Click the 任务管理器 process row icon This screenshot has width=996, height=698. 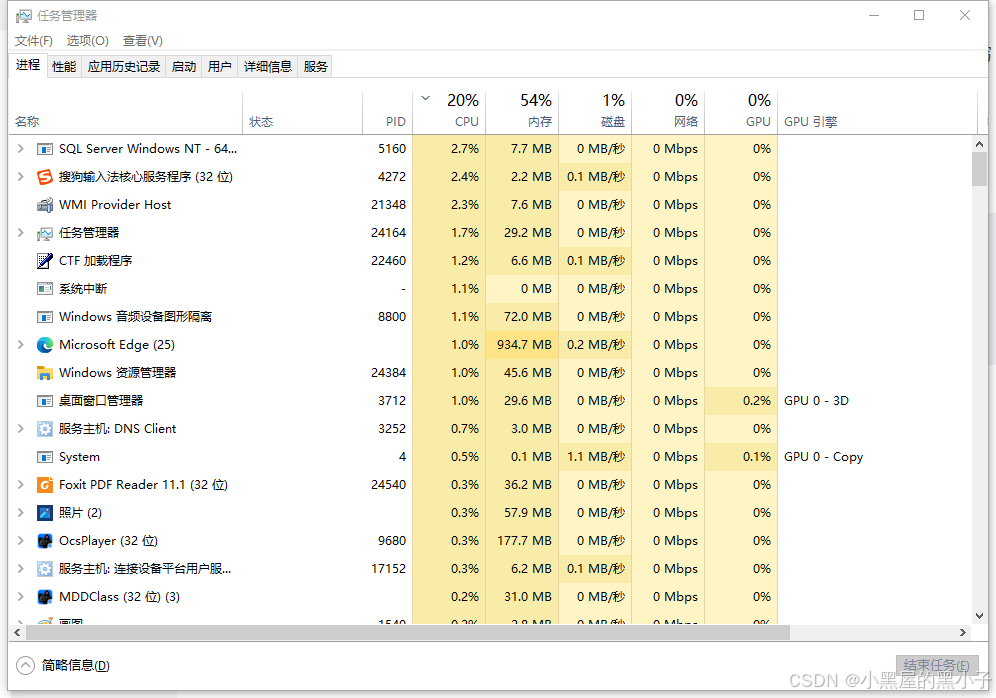pos(44,233)
